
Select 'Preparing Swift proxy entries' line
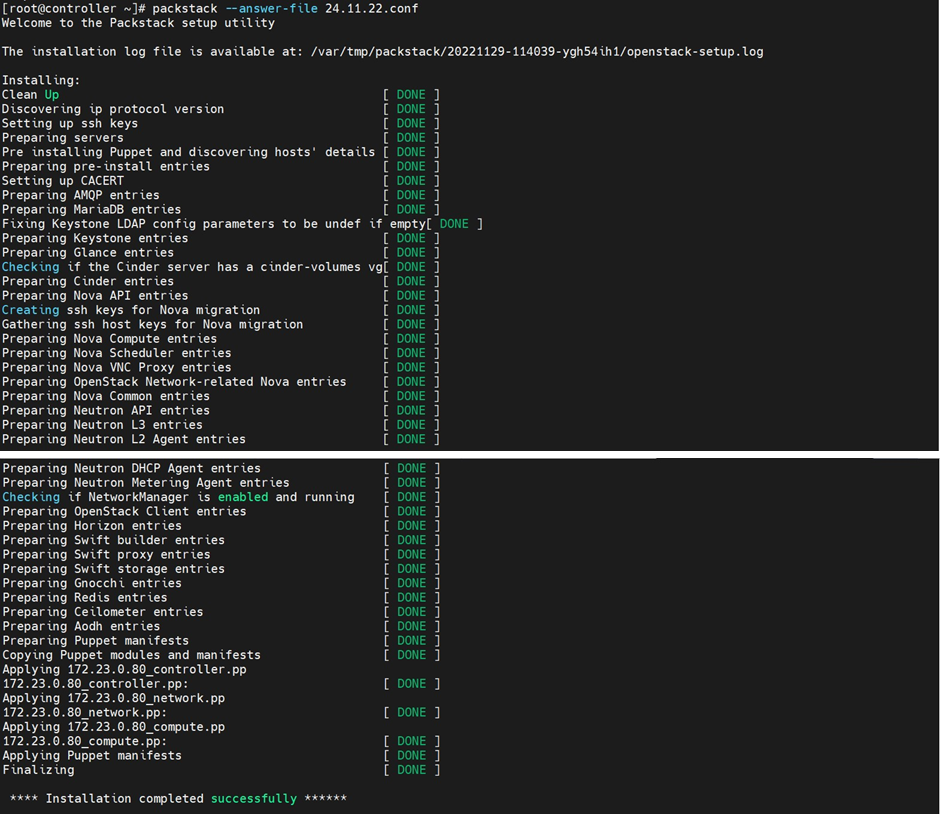coord(107,555)
